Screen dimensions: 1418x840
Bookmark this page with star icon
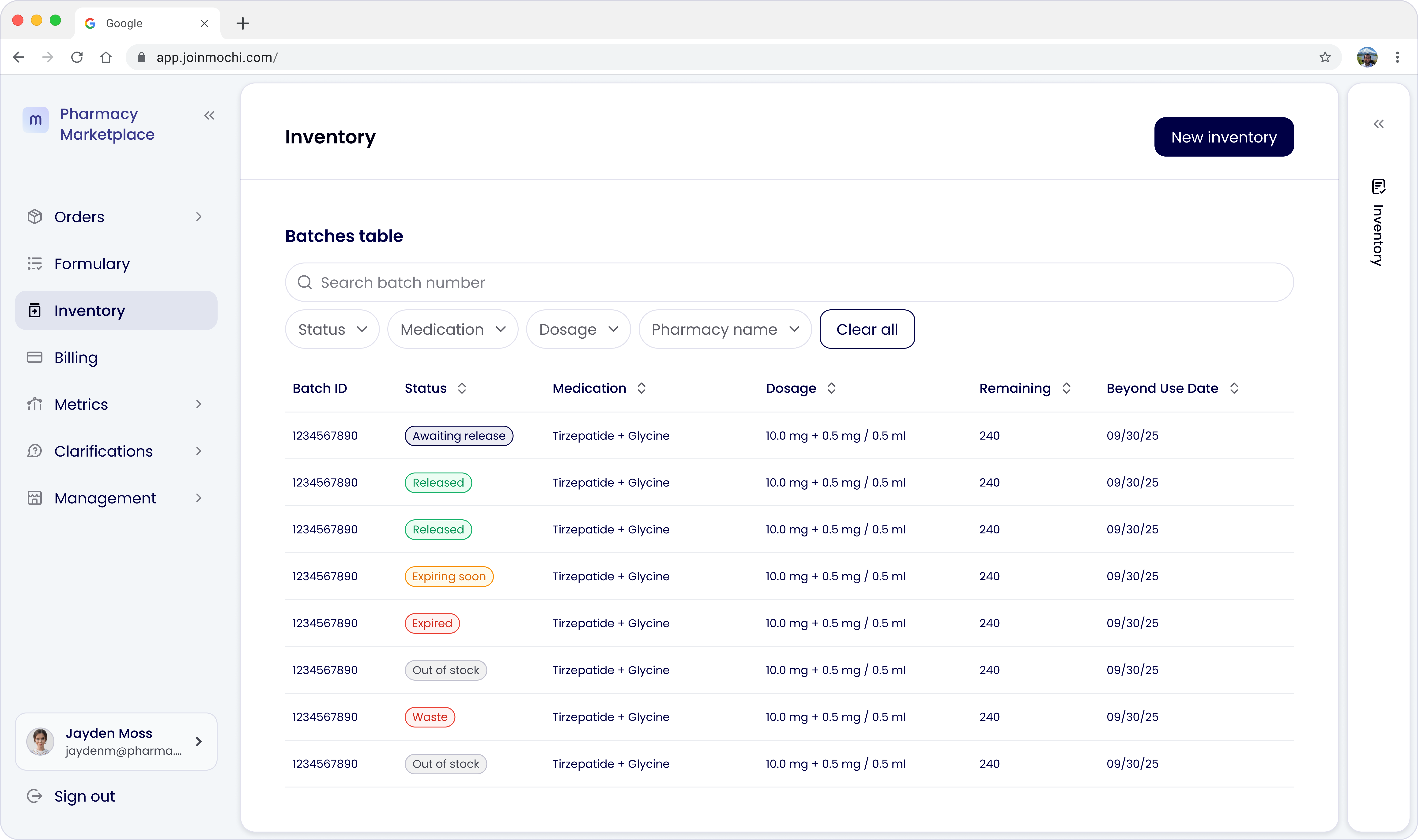tap(1325, 57)
